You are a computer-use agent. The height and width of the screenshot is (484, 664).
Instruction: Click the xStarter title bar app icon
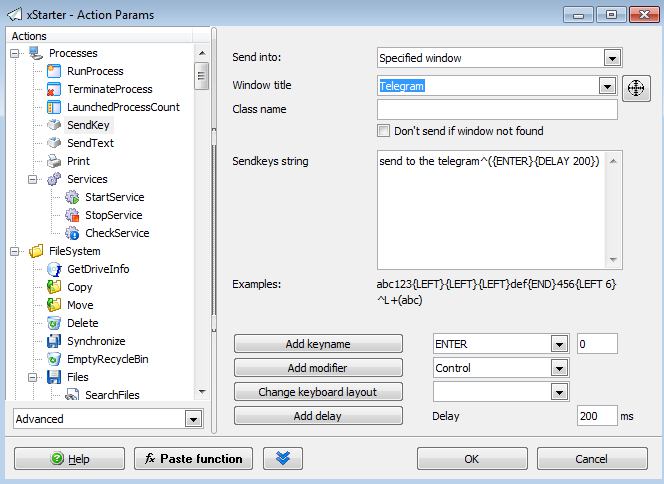click(x=15, y=14)
